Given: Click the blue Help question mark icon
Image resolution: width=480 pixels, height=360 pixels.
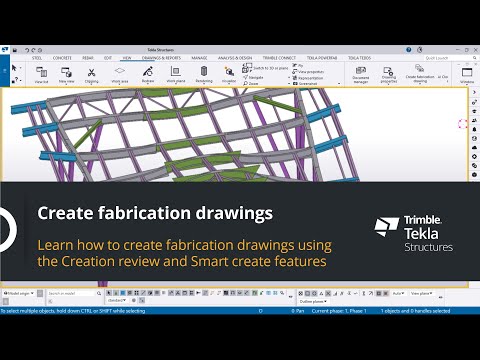Looking at the screenshot, I should 409,50.
